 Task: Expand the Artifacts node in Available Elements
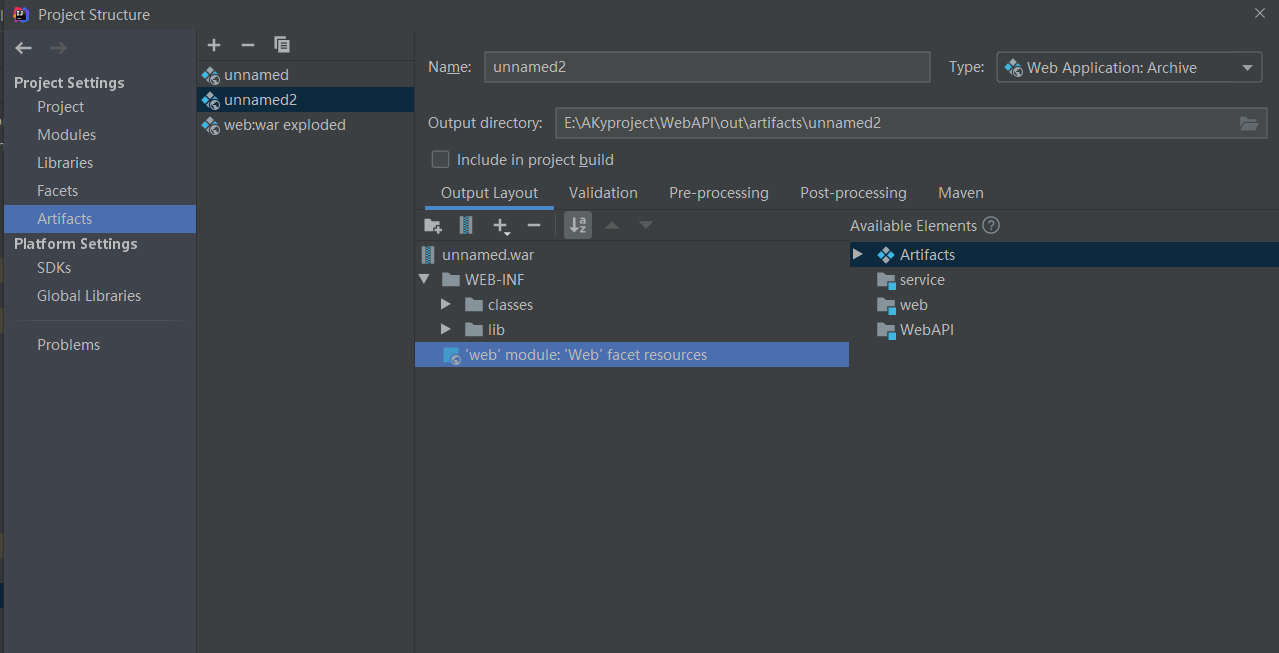pos(857,255)
